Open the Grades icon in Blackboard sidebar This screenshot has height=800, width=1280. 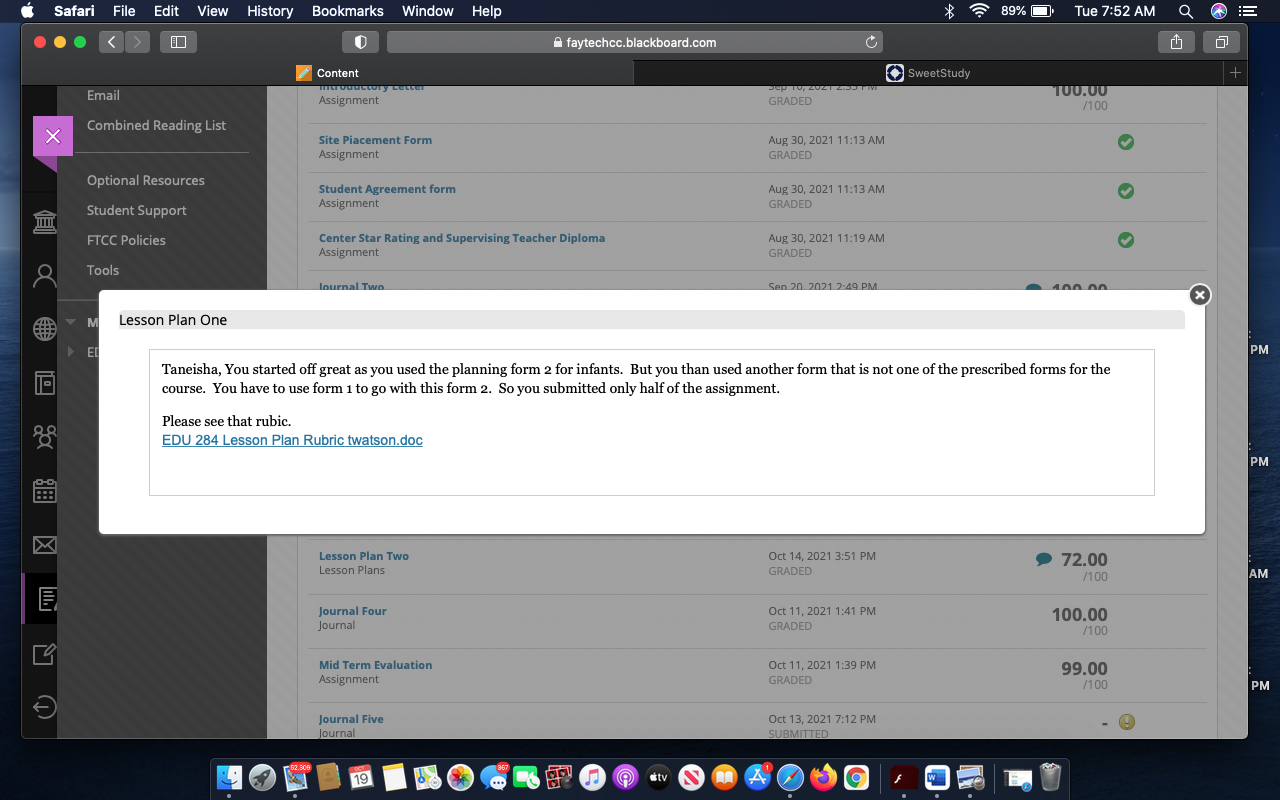coord(46,599)
